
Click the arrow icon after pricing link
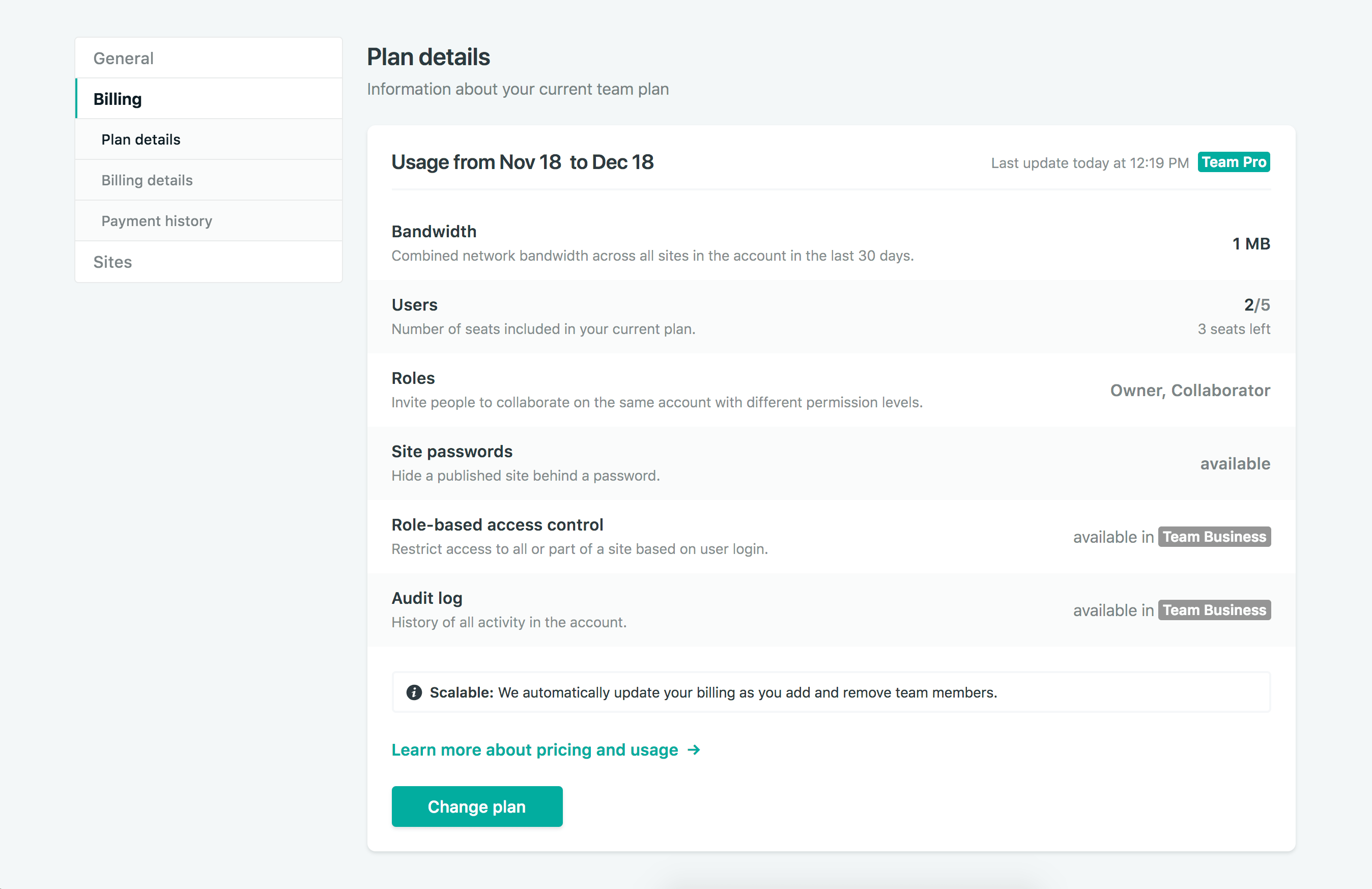coord(694,749)
